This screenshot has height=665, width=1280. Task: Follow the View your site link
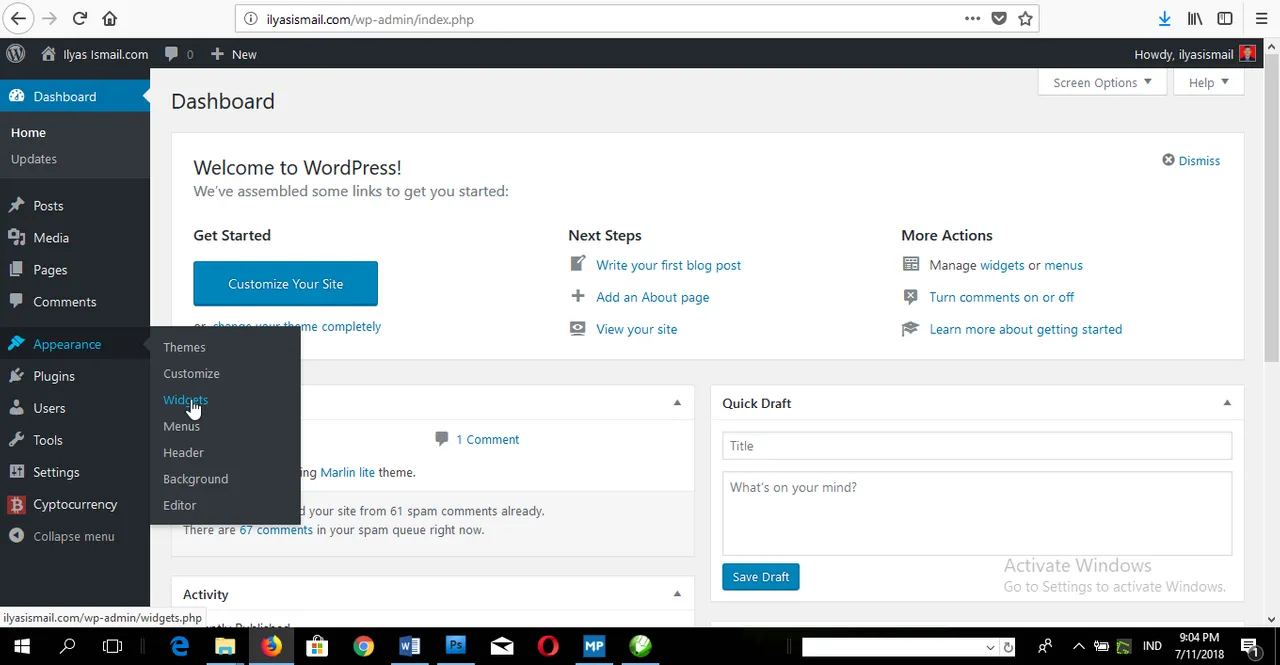coord(636,329)
